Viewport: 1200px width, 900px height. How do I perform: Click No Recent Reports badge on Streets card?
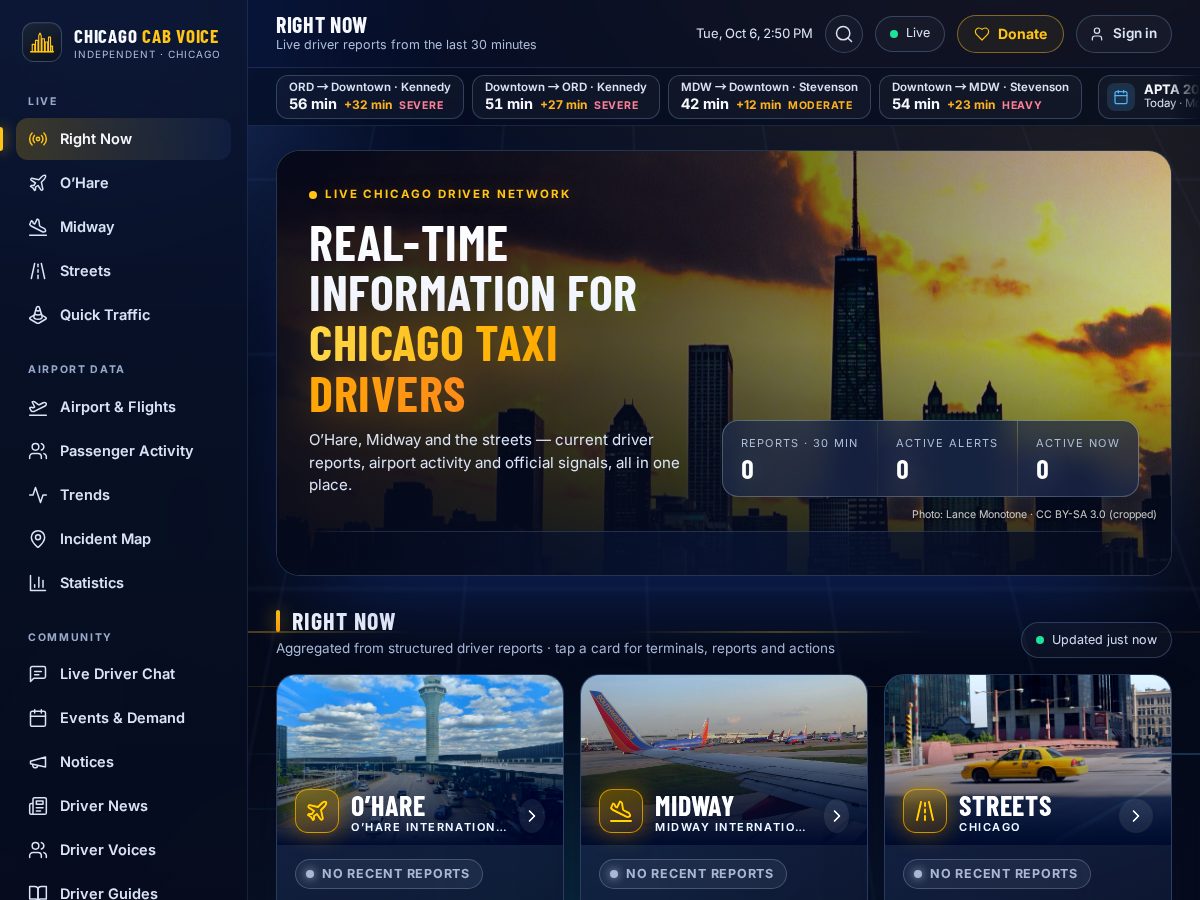(997, 874)
